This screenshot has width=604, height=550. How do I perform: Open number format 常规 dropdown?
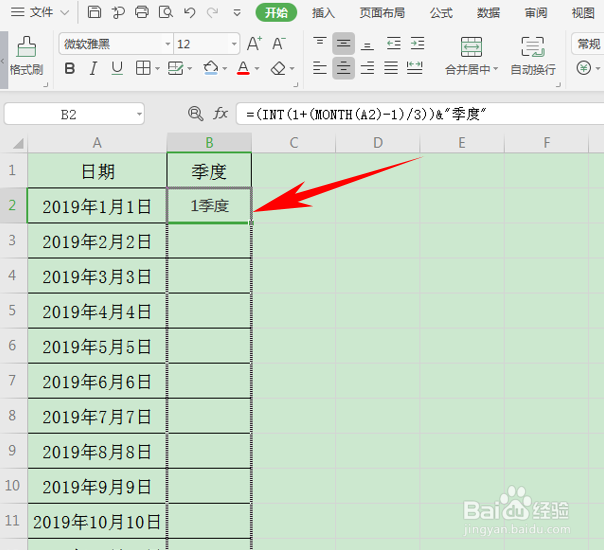pyautogui.click(x=588, y=44)
